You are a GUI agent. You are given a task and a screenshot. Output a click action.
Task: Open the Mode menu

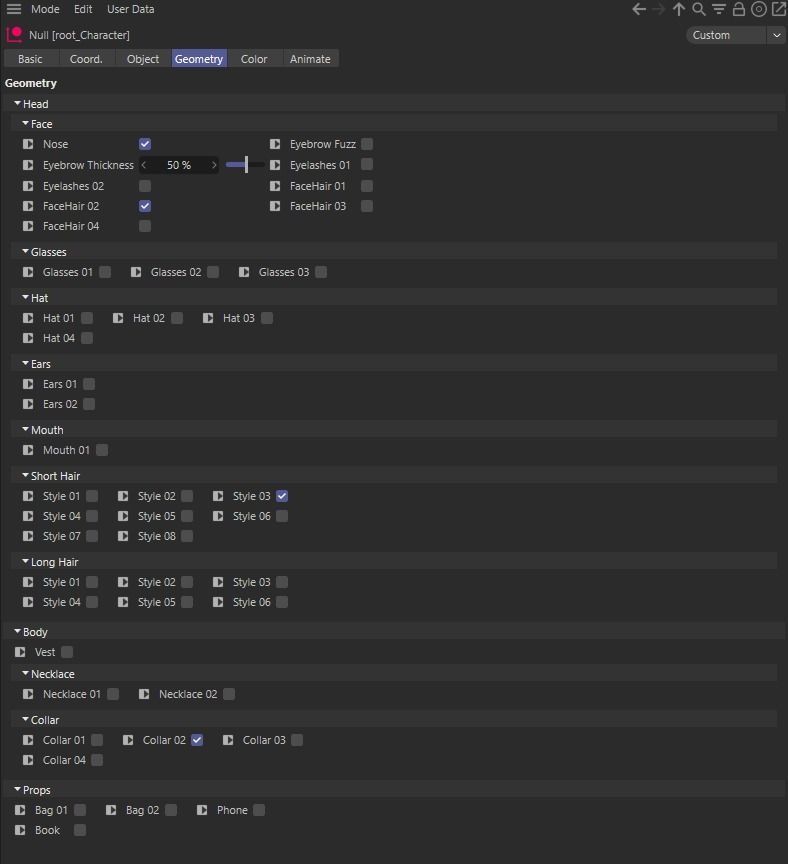pyautogui.click(x=45, y=9)
